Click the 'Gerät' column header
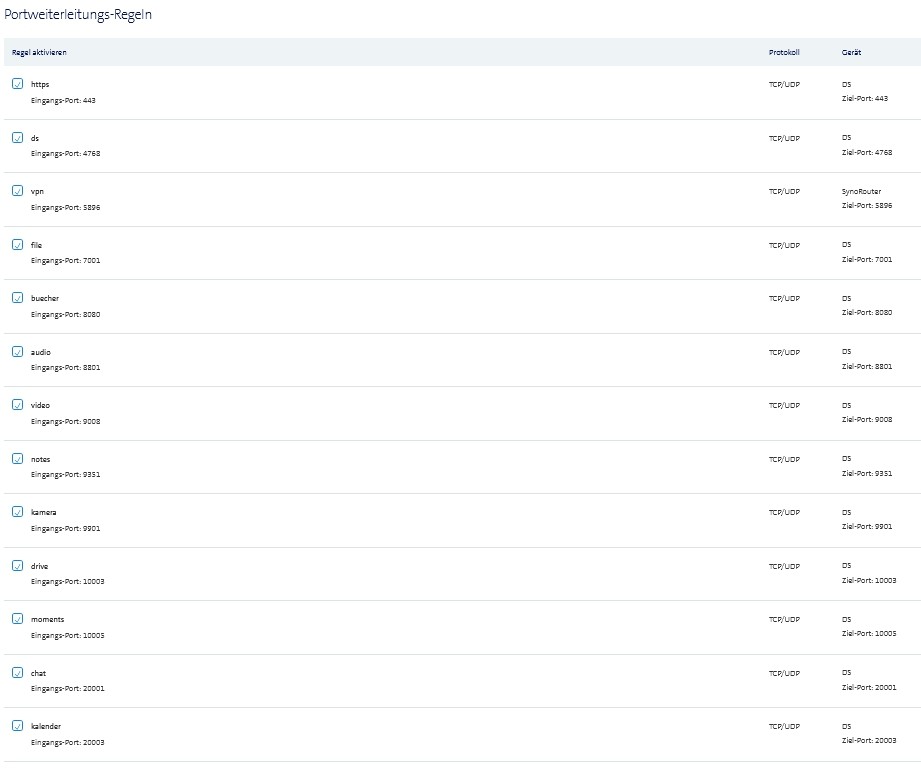 [x=851, y=52]
